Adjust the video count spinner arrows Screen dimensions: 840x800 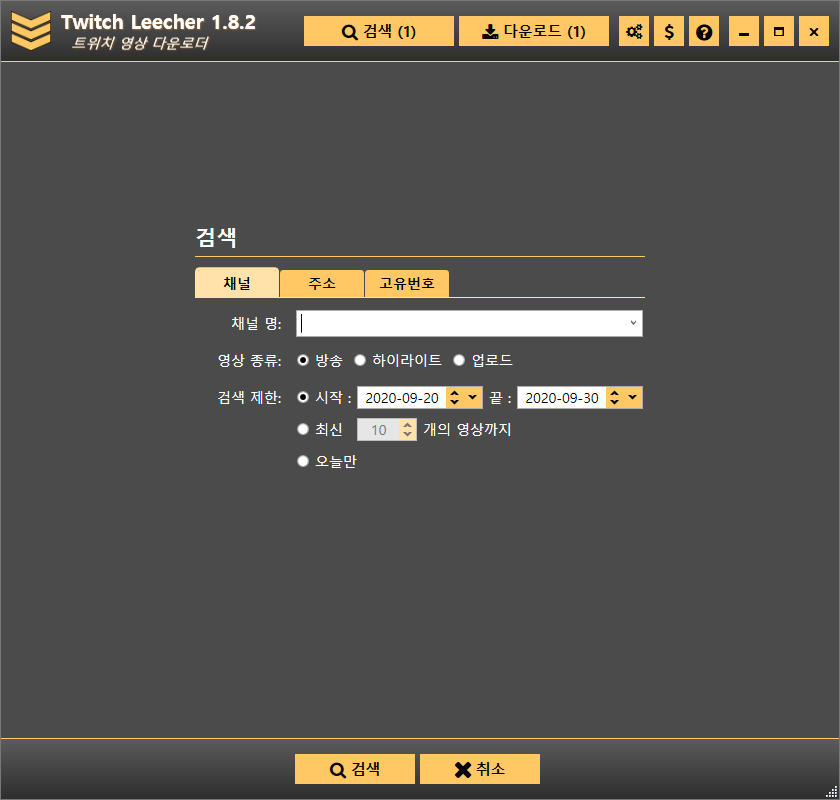(x=408, y=430)
